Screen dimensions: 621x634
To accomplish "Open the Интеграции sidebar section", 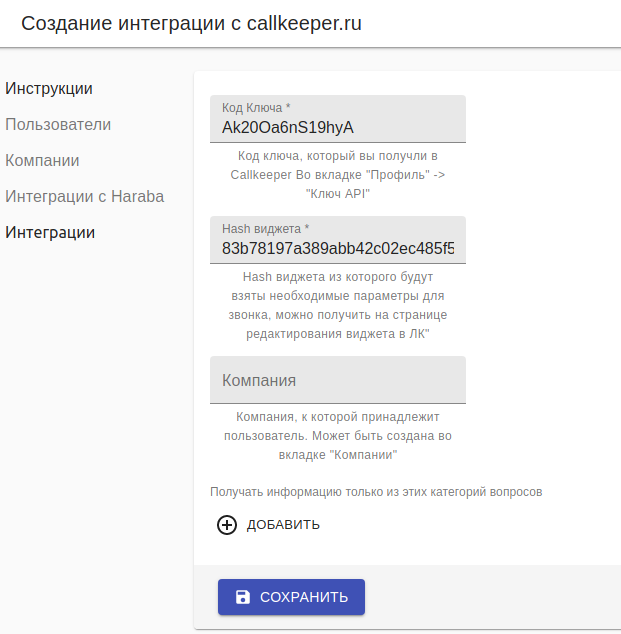I will pos(50,232).
